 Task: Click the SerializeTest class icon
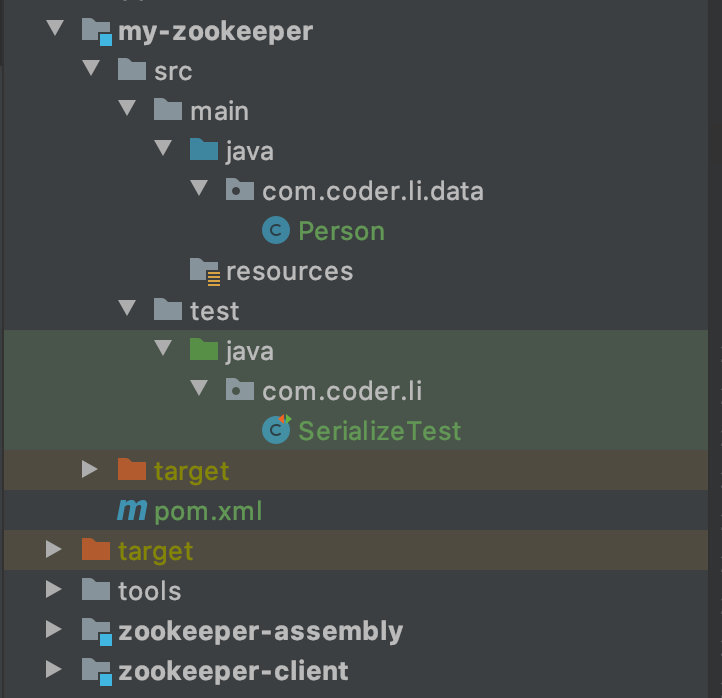click(x=276, y=430)
